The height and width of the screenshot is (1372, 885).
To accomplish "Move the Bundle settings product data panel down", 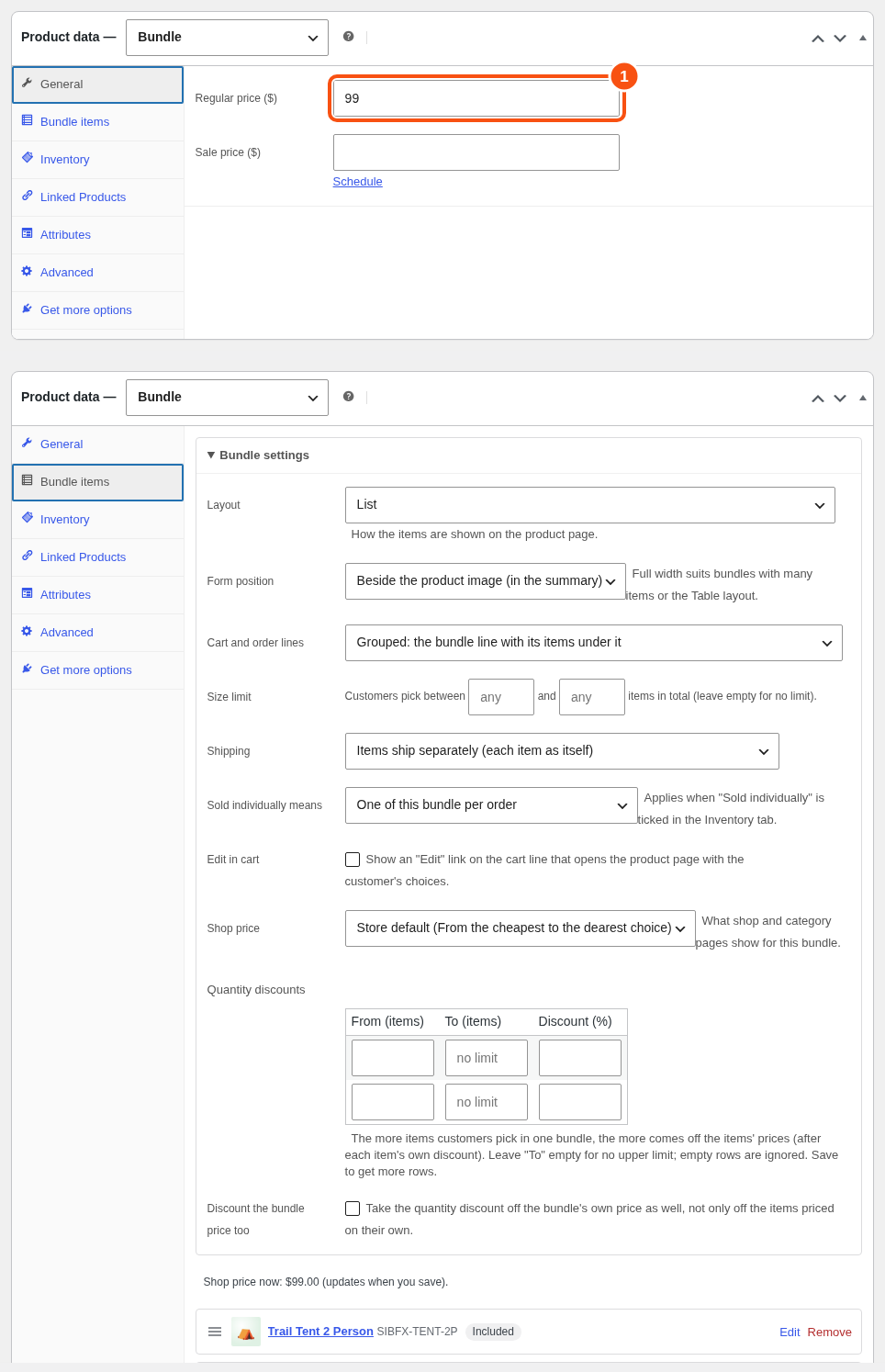I will 840,399.
